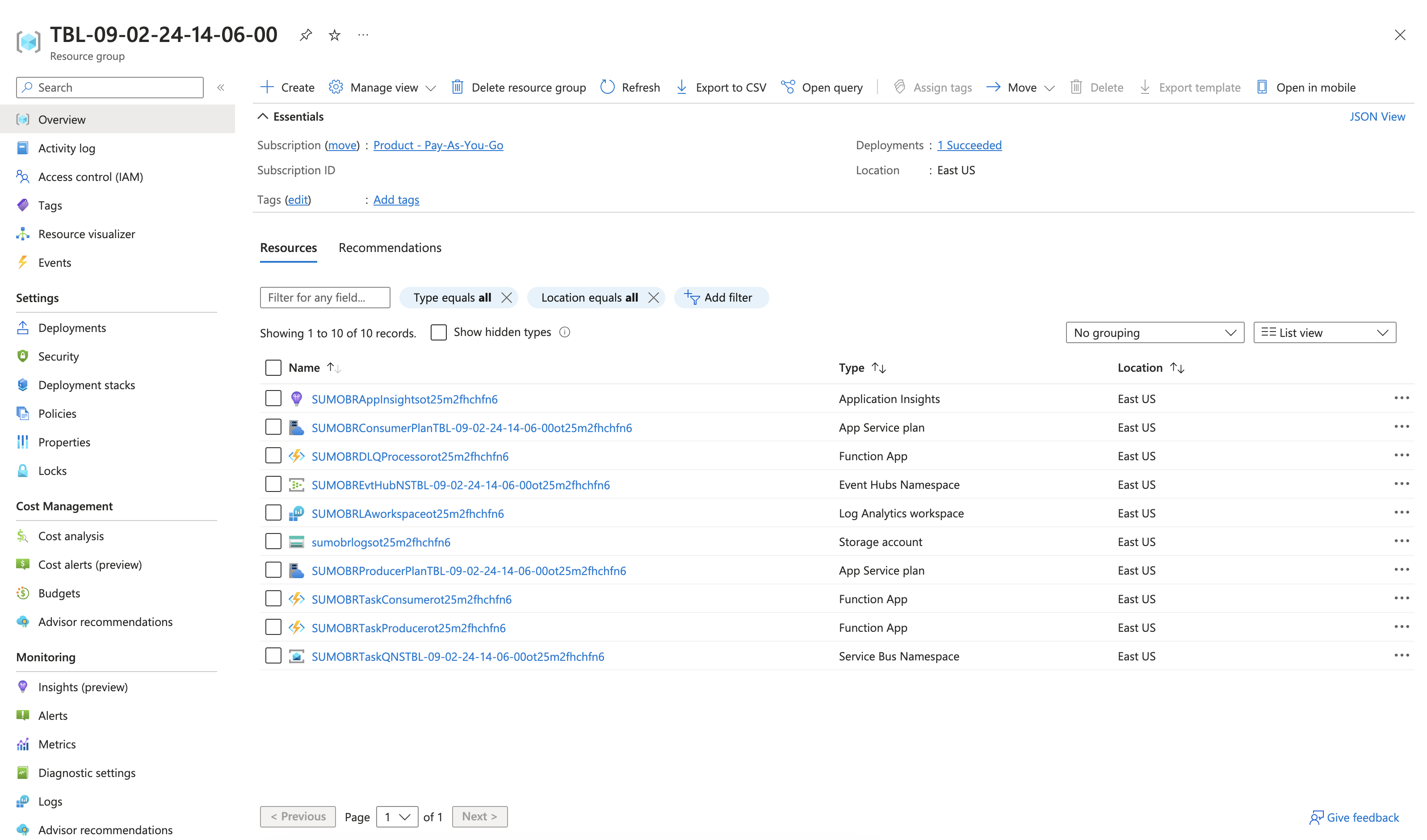Open Export to CSV

[720, 87]
